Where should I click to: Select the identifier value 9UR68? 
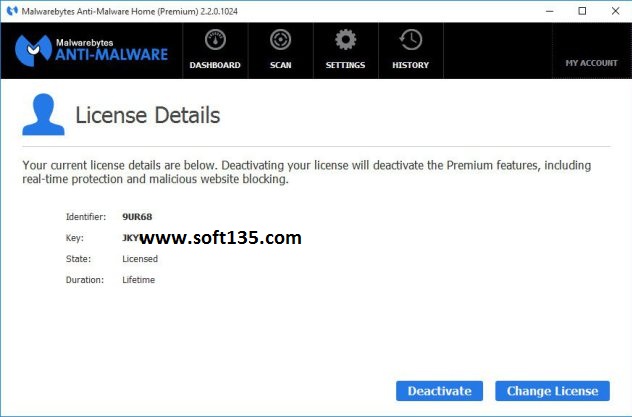(137, 217)
